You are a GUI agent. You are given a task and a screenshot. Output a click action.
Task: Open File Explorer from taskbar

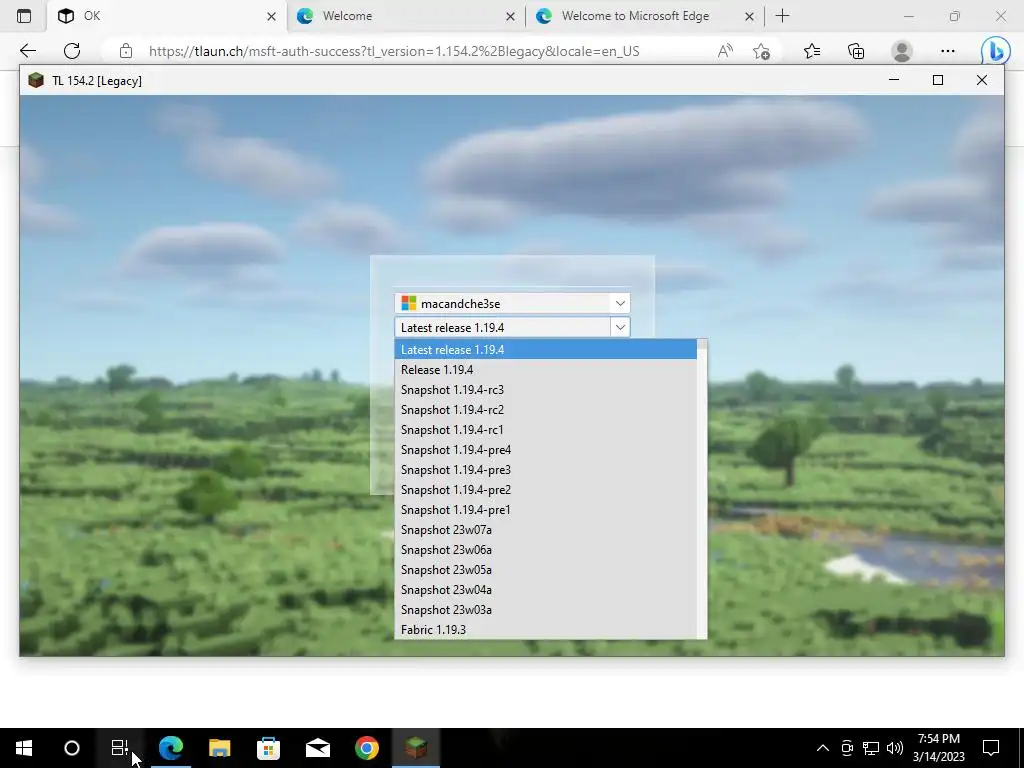(x=219, y=748)
